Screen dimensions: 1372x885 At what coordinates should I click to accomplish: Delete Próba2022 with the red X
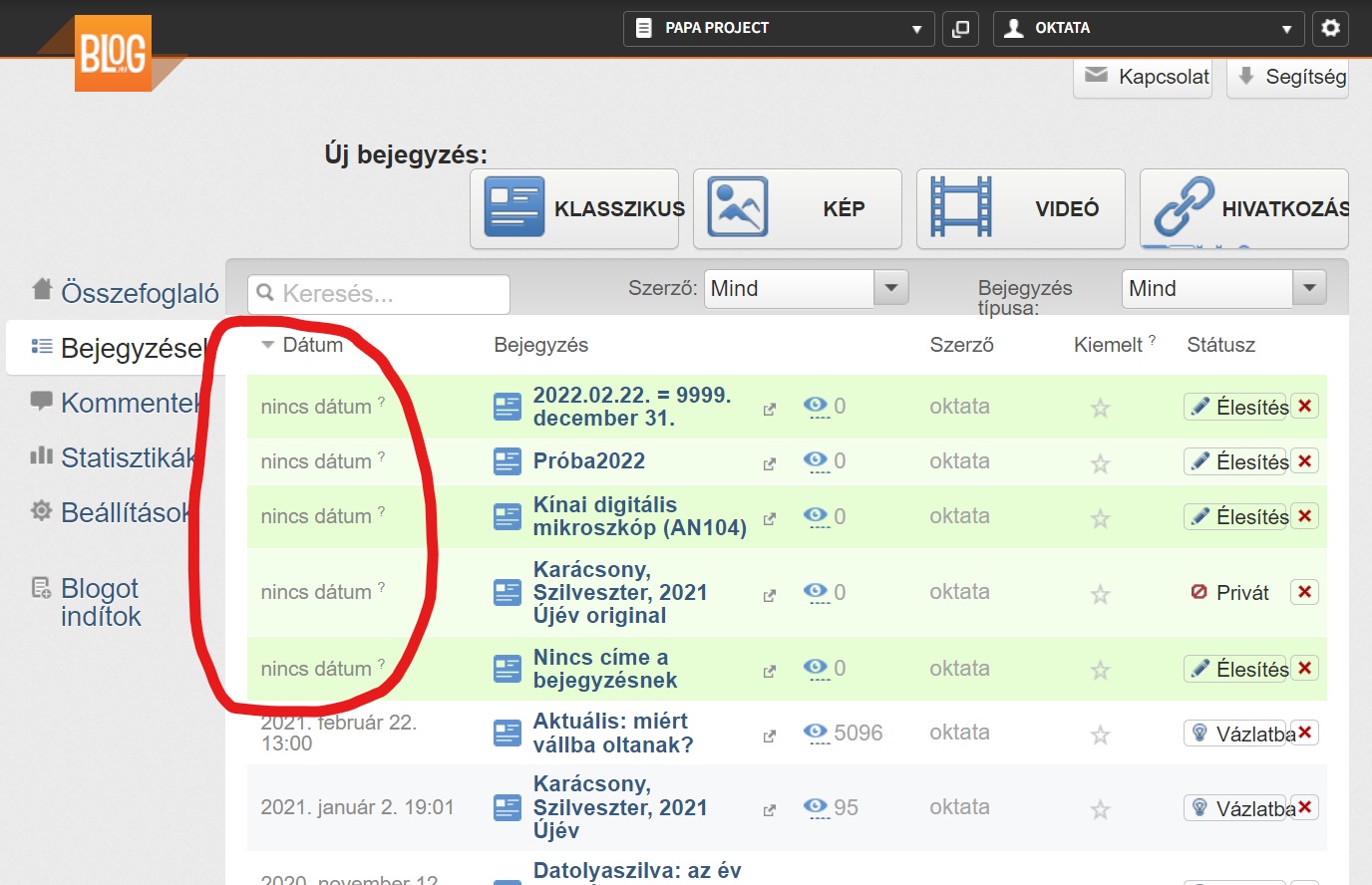(x=1304, y=460)
